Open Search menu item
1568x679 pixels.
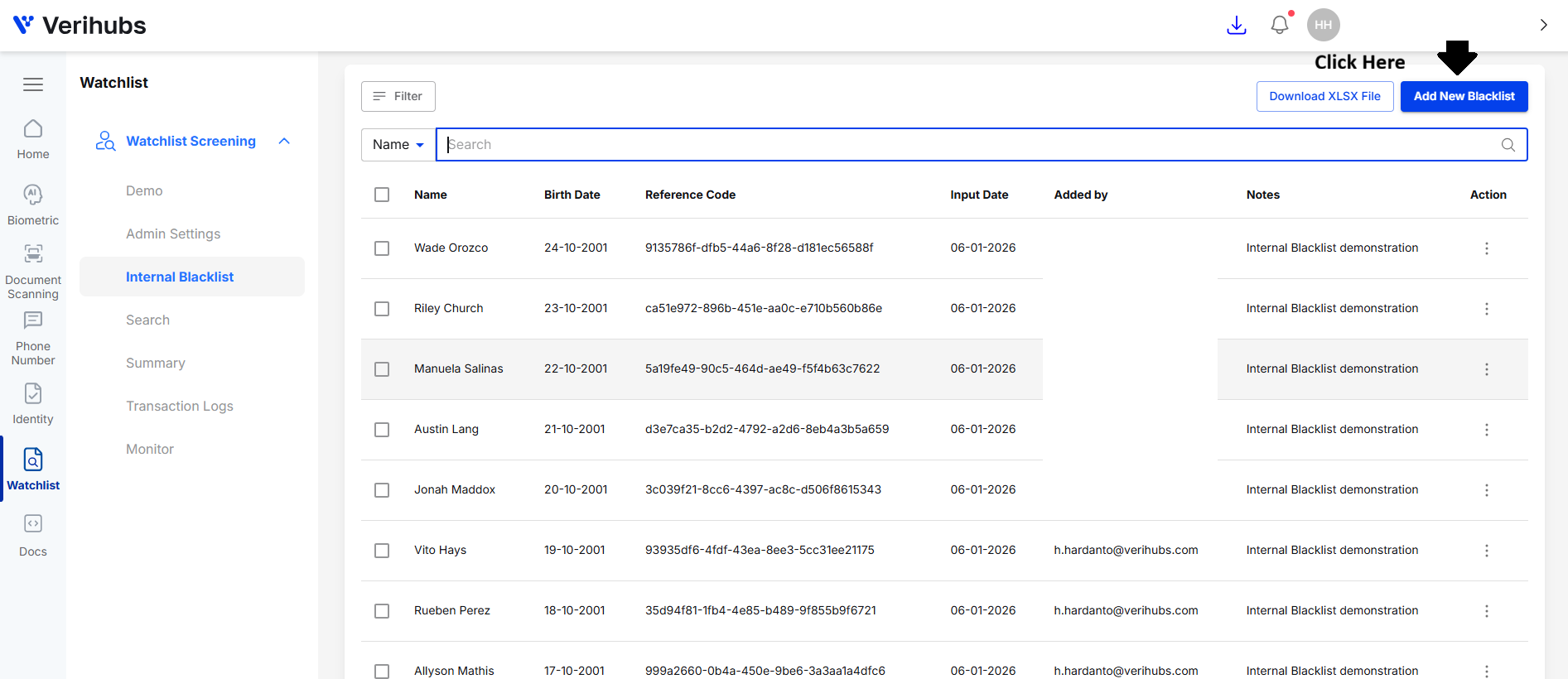147,320
